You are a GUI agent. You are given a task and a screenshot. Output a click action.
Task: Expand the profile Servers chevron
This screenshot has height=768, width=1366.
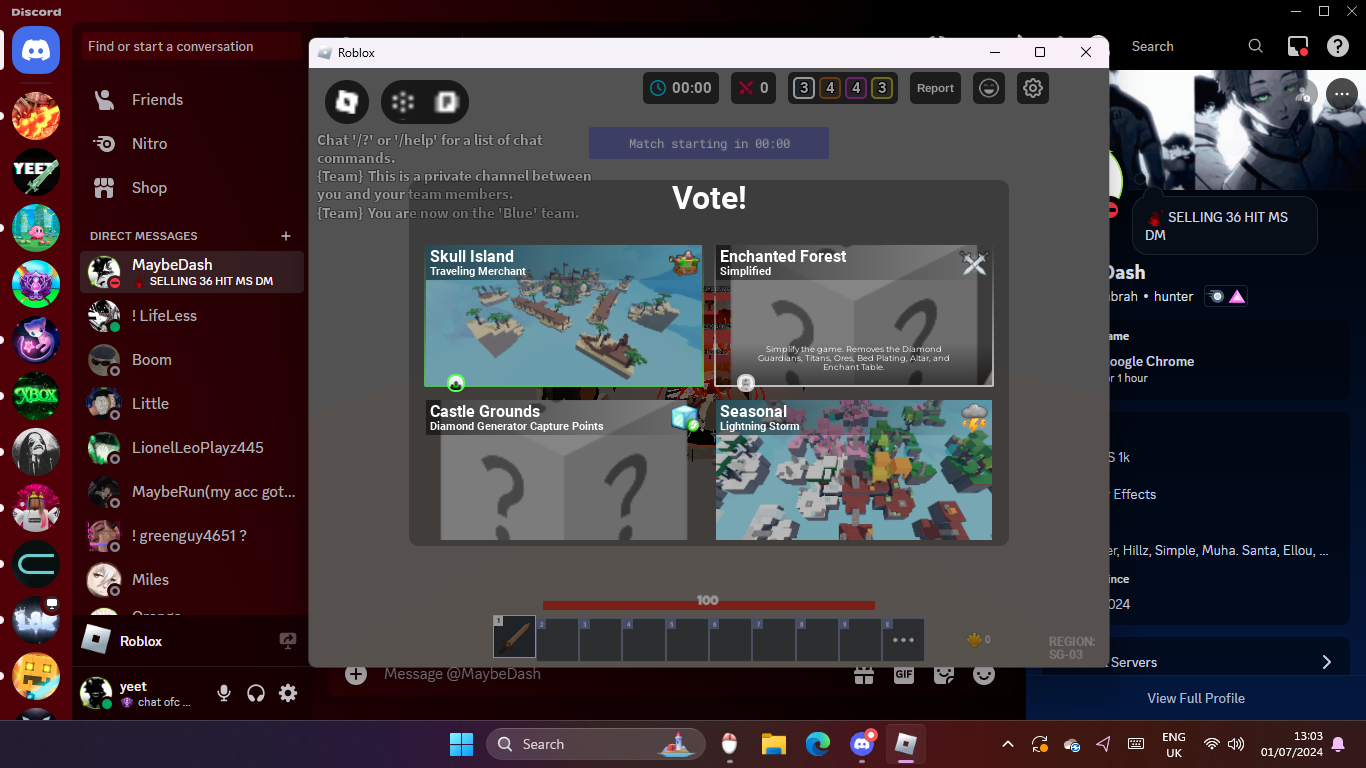point(1327,662)
